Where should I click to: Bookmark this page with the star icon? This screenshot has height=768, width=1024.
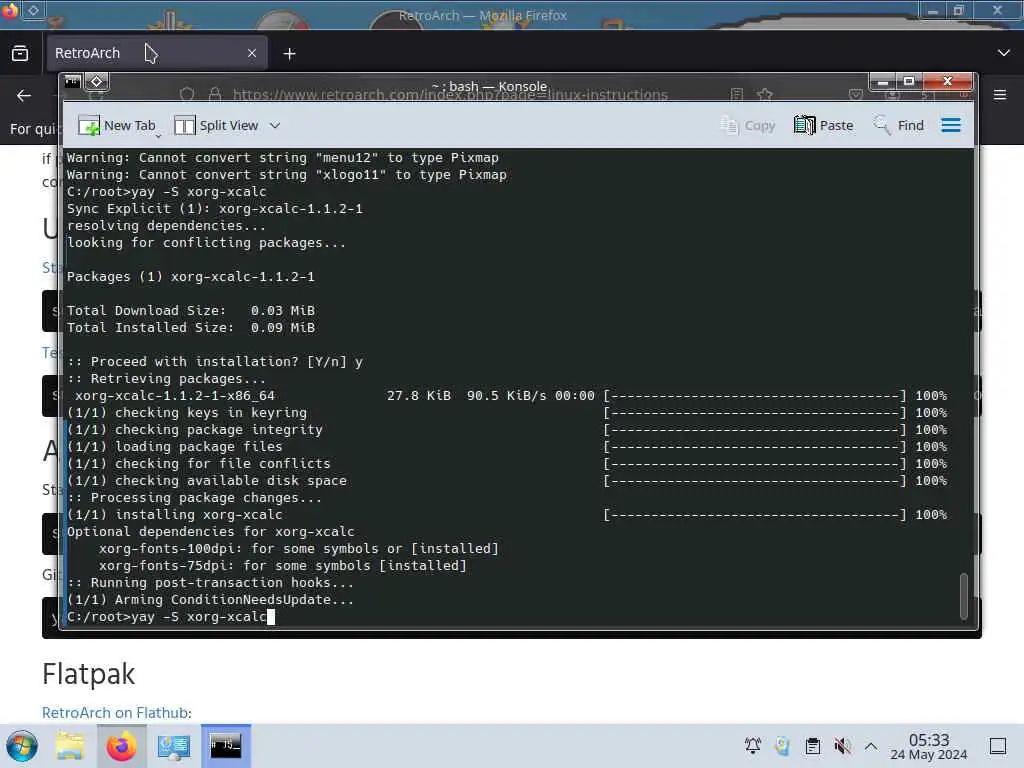pyautogui.click(x=765, y=95)
